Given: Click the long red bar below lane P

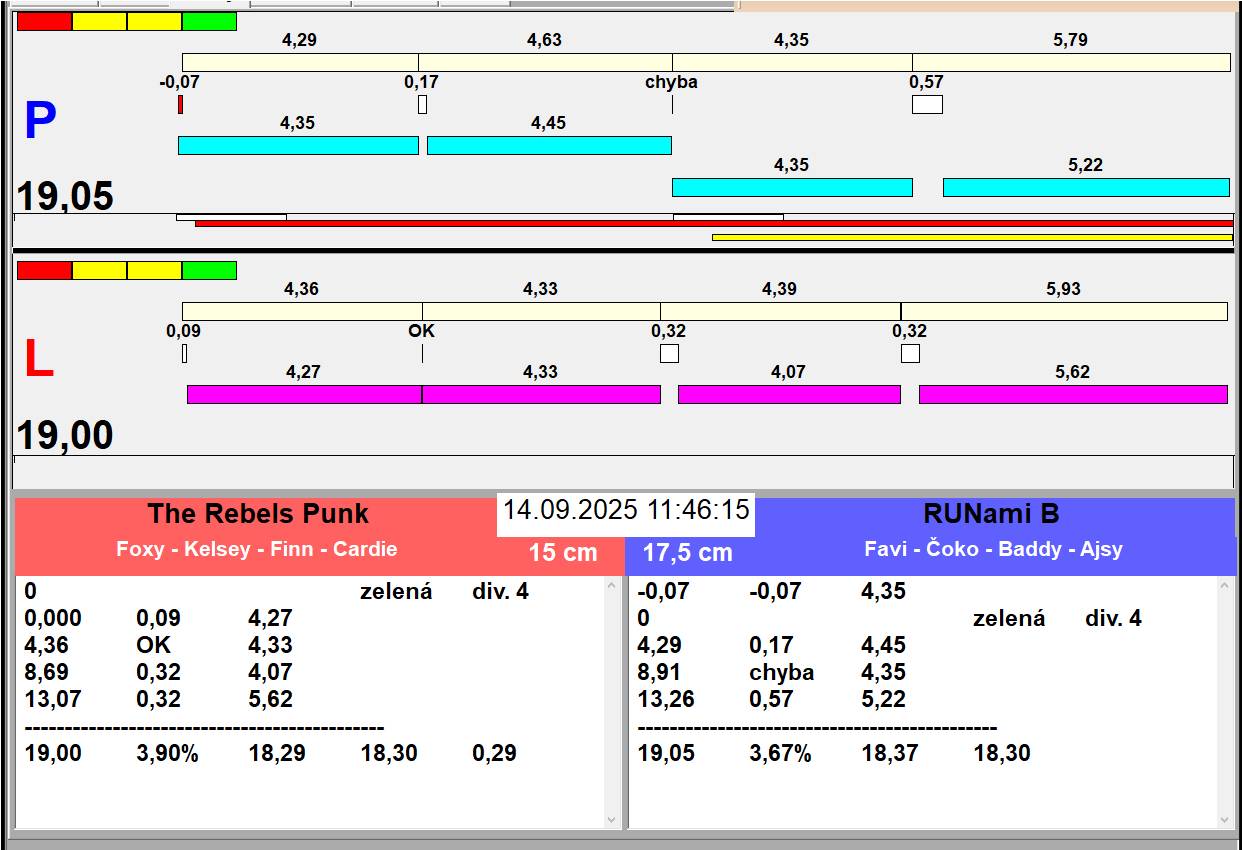Looking at the screenshot, I should [713, 224].
